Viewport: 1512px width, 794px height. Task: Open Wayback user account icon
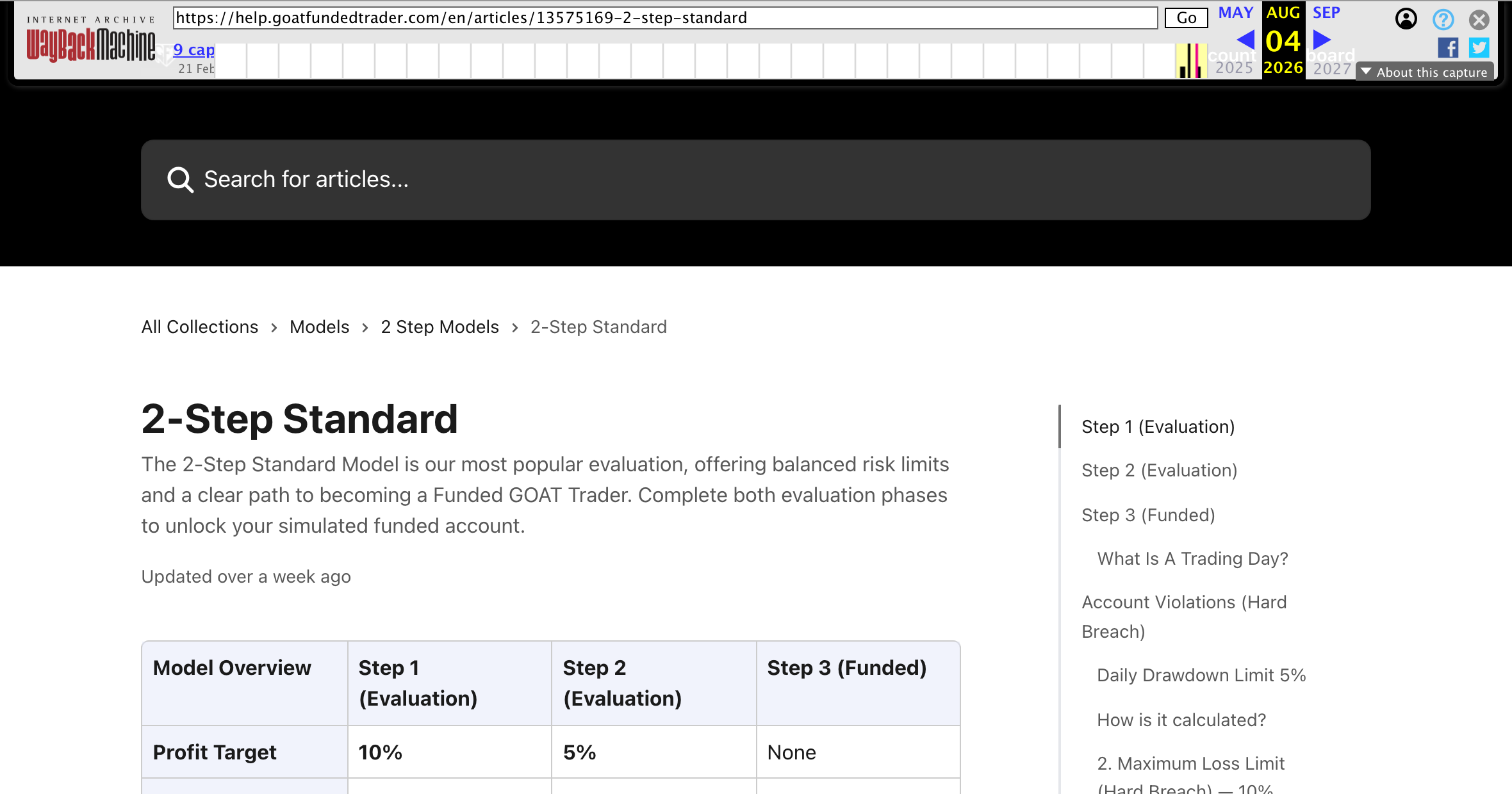(x=1406, y=19)
